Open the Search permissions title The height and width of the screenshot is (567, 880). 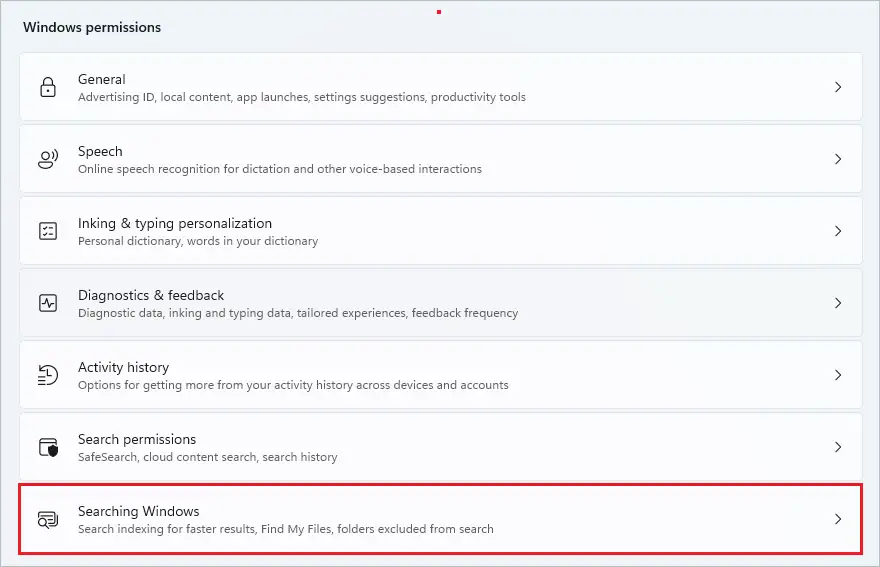pos(137,439)
